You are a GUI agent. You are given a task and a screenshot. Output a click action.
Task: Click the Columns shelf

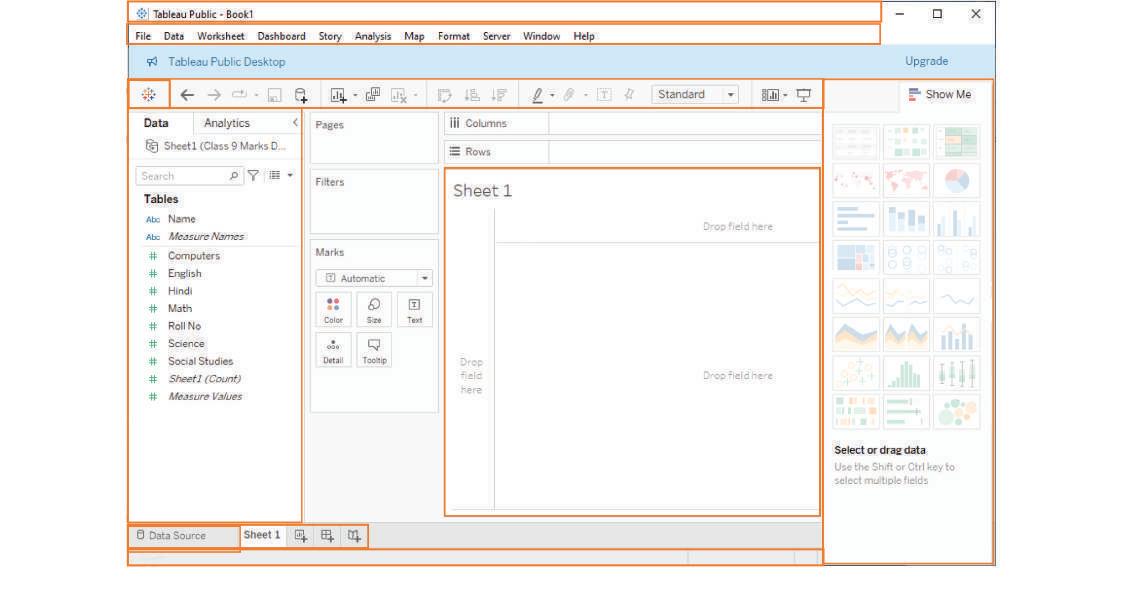pos(632,123)
